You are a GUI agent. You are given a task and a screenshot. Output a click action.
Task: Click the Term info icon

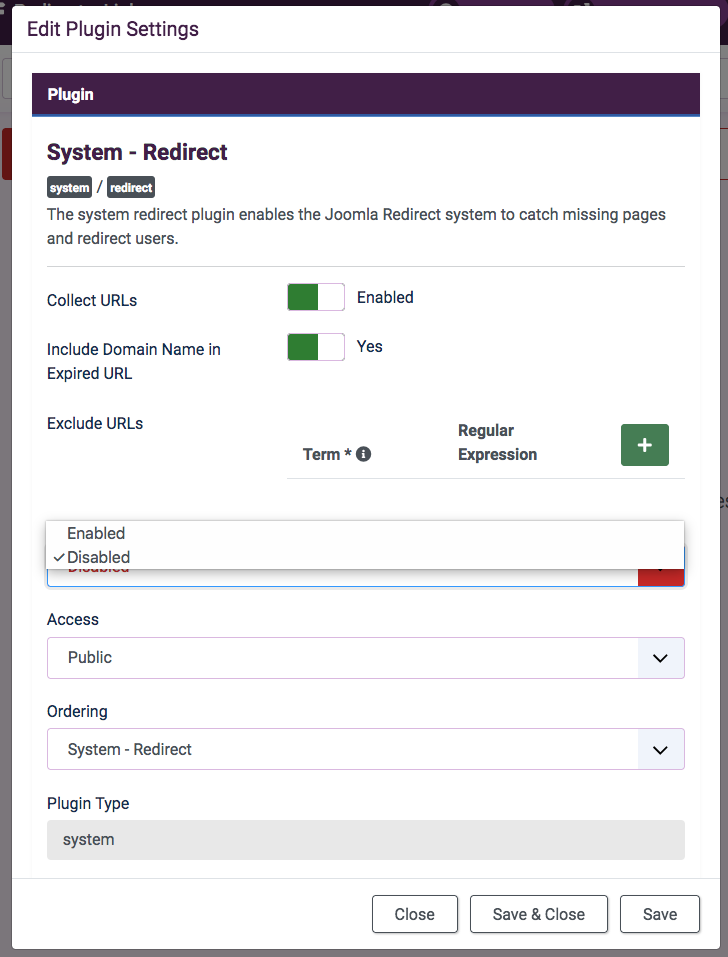pos(363,454)
